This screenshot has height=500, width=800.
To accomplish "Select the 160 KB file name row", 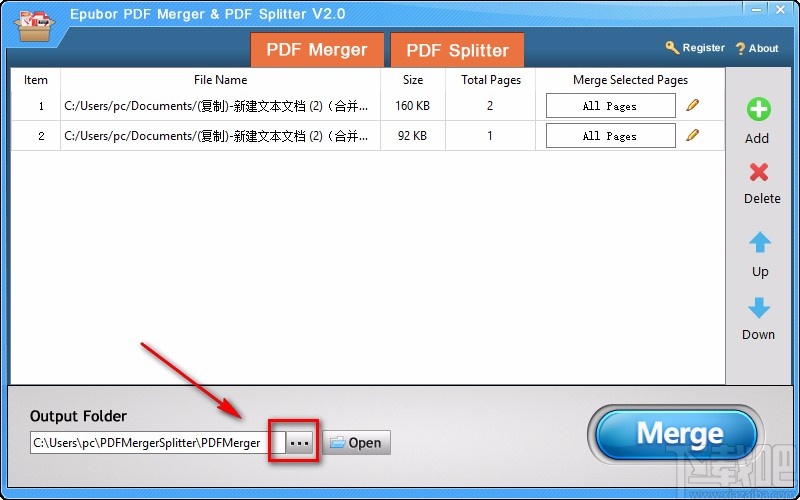I will coord(220,106).
